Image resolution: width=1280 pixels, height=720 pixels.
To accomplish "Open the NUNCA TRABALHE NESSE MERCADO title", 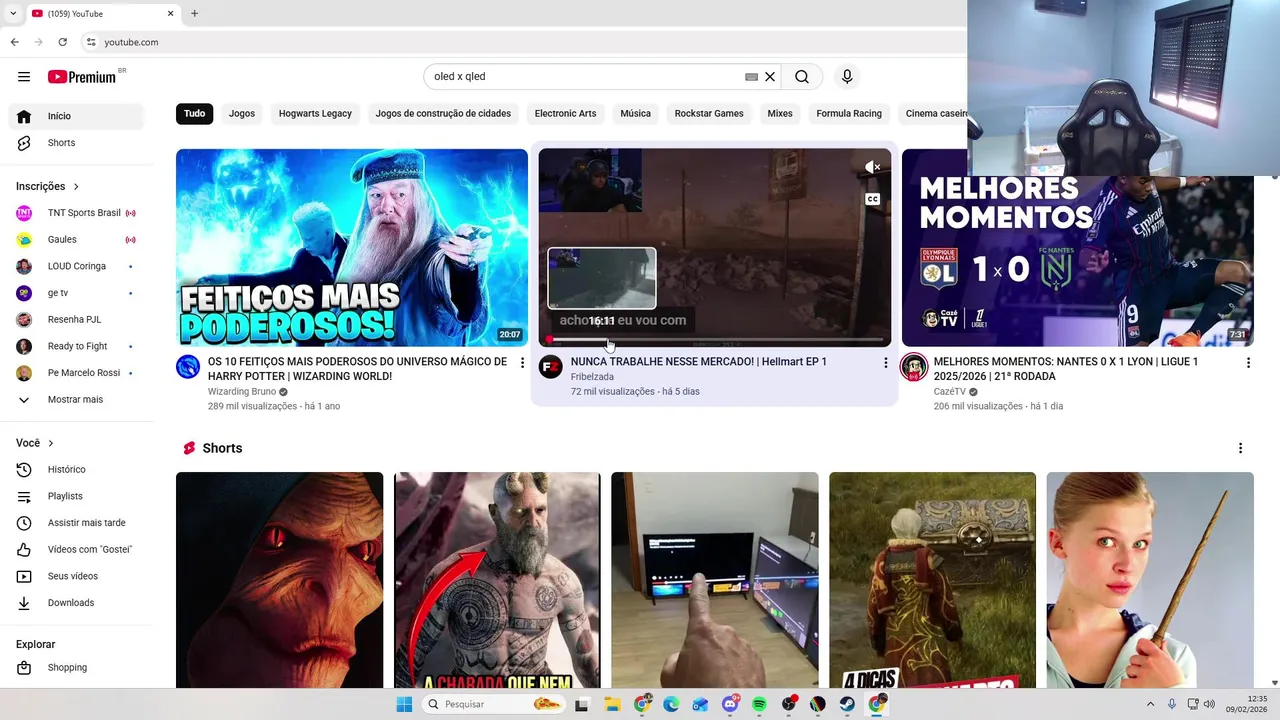I will (699, 362).
